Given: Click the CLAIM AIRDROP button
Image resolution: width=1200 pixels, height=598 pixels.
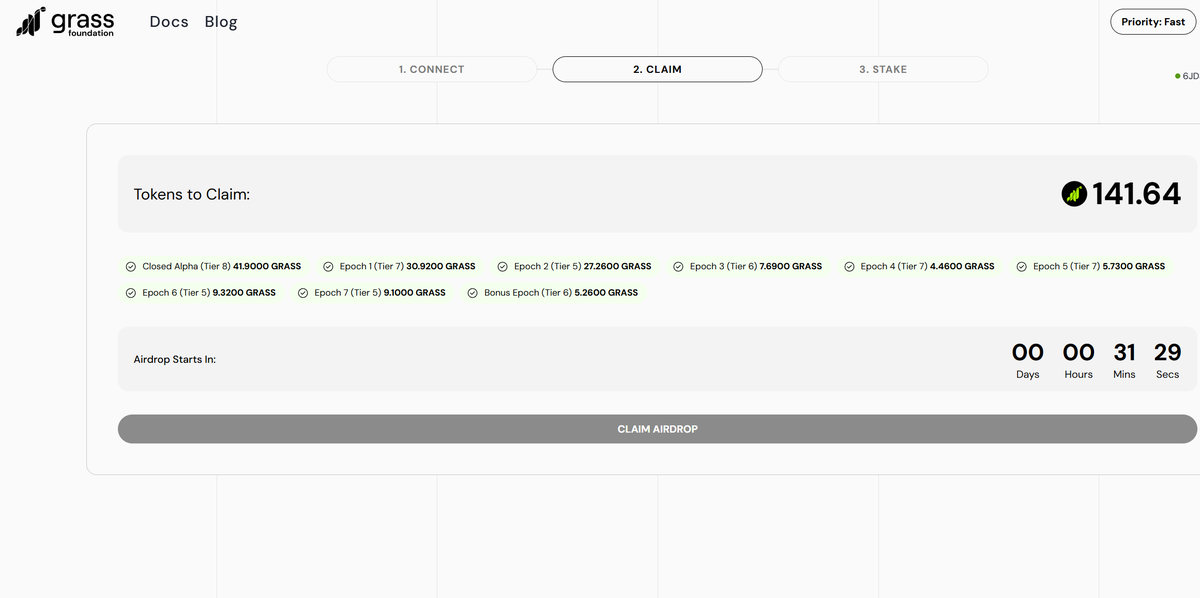Looking at the screenshot, I should [x=657, y=429].
